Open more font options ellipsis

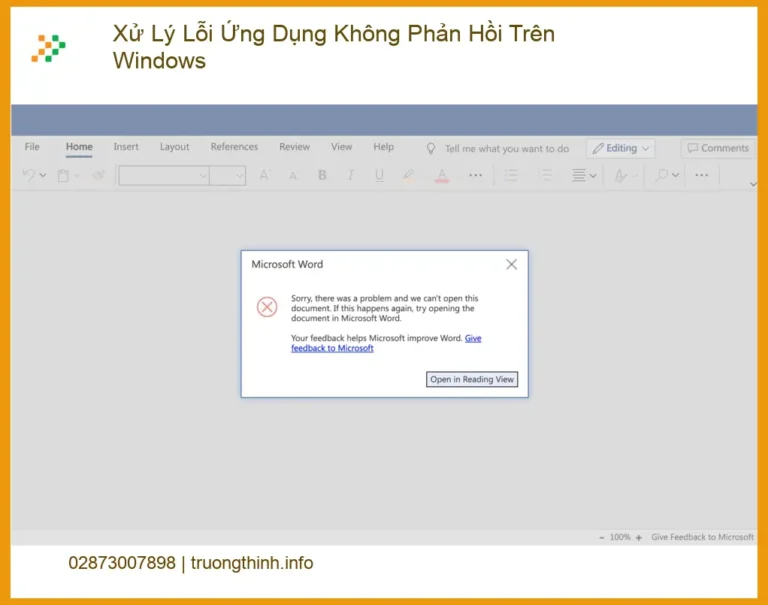point(476,175)
